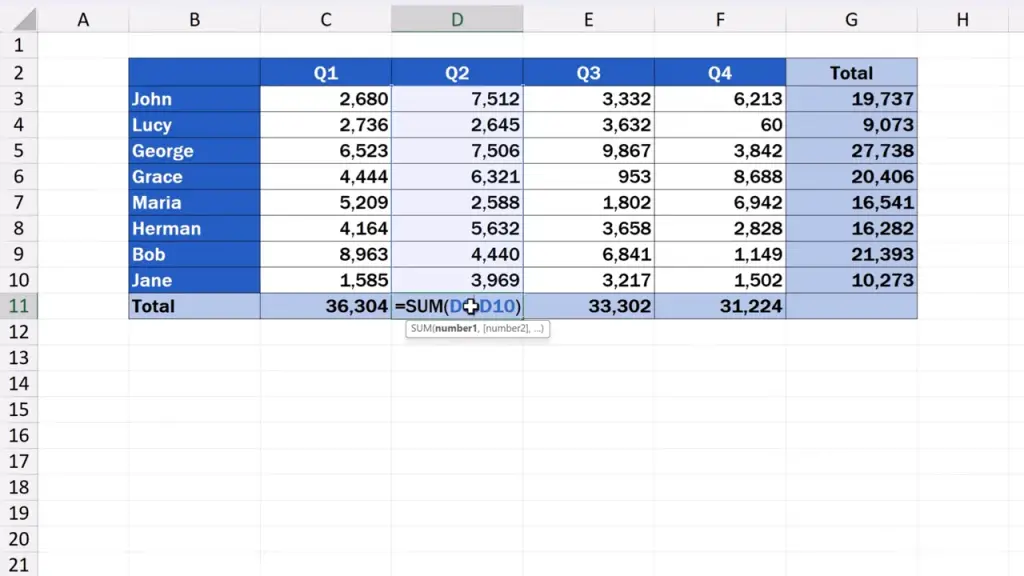The image size is (1024, 576).
Task: Click row 5 header
Action: click(x=19, y=151)
